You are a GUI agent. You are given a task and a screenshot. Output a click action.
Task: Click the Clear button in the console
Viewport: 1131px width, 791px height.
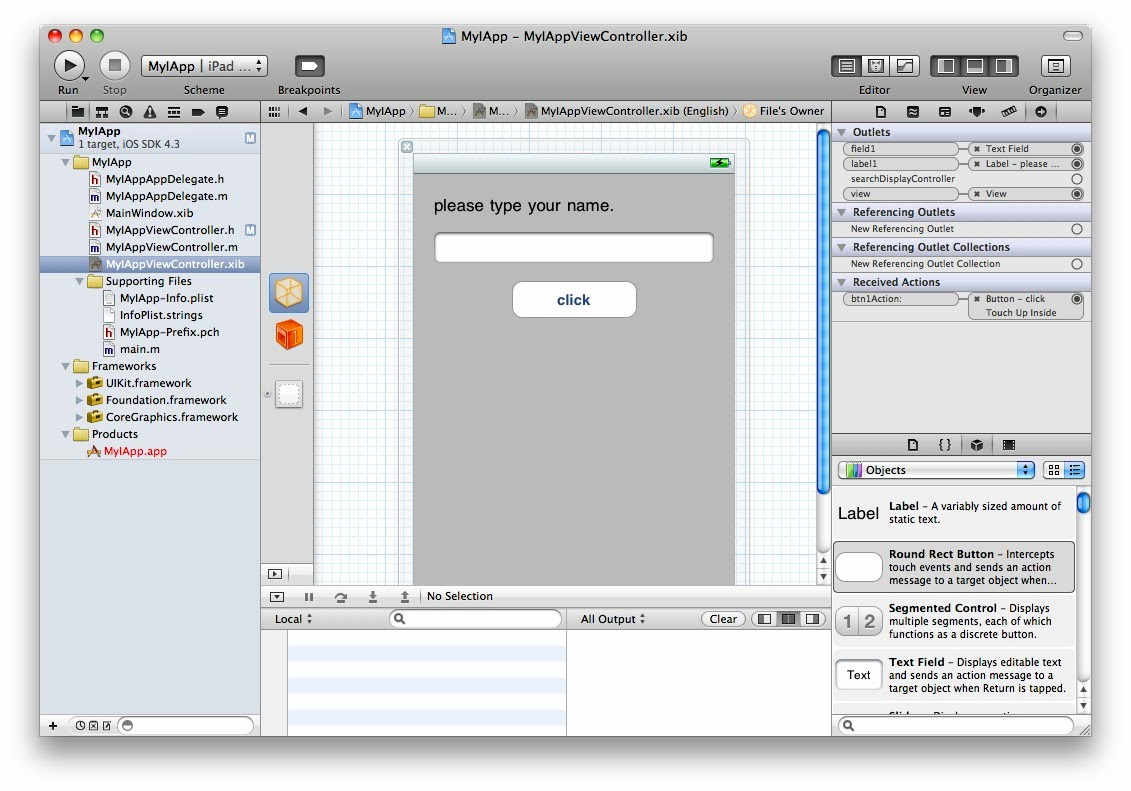pyautogui.click(x=722, y=619)
